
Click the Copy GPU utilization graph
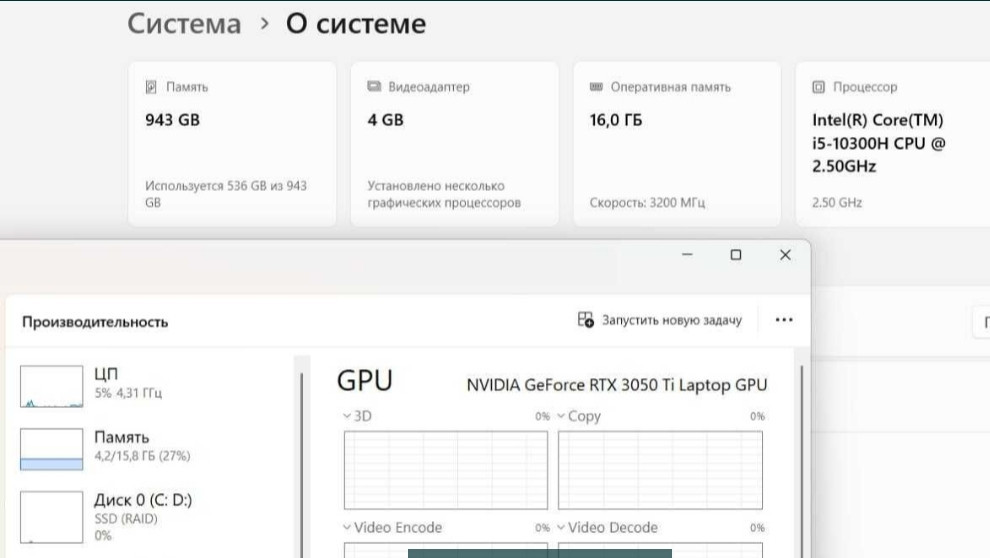660,470
